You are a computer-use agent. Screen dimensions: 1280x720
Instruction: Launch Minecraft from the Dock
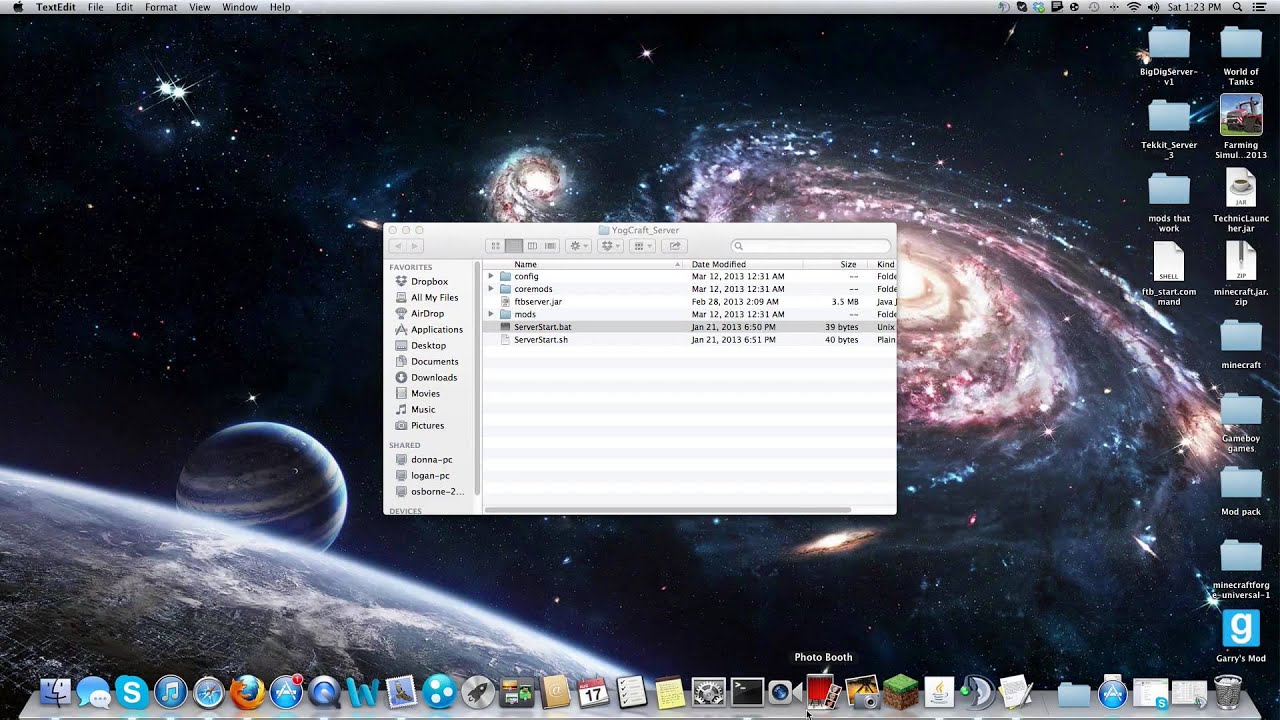900,692
